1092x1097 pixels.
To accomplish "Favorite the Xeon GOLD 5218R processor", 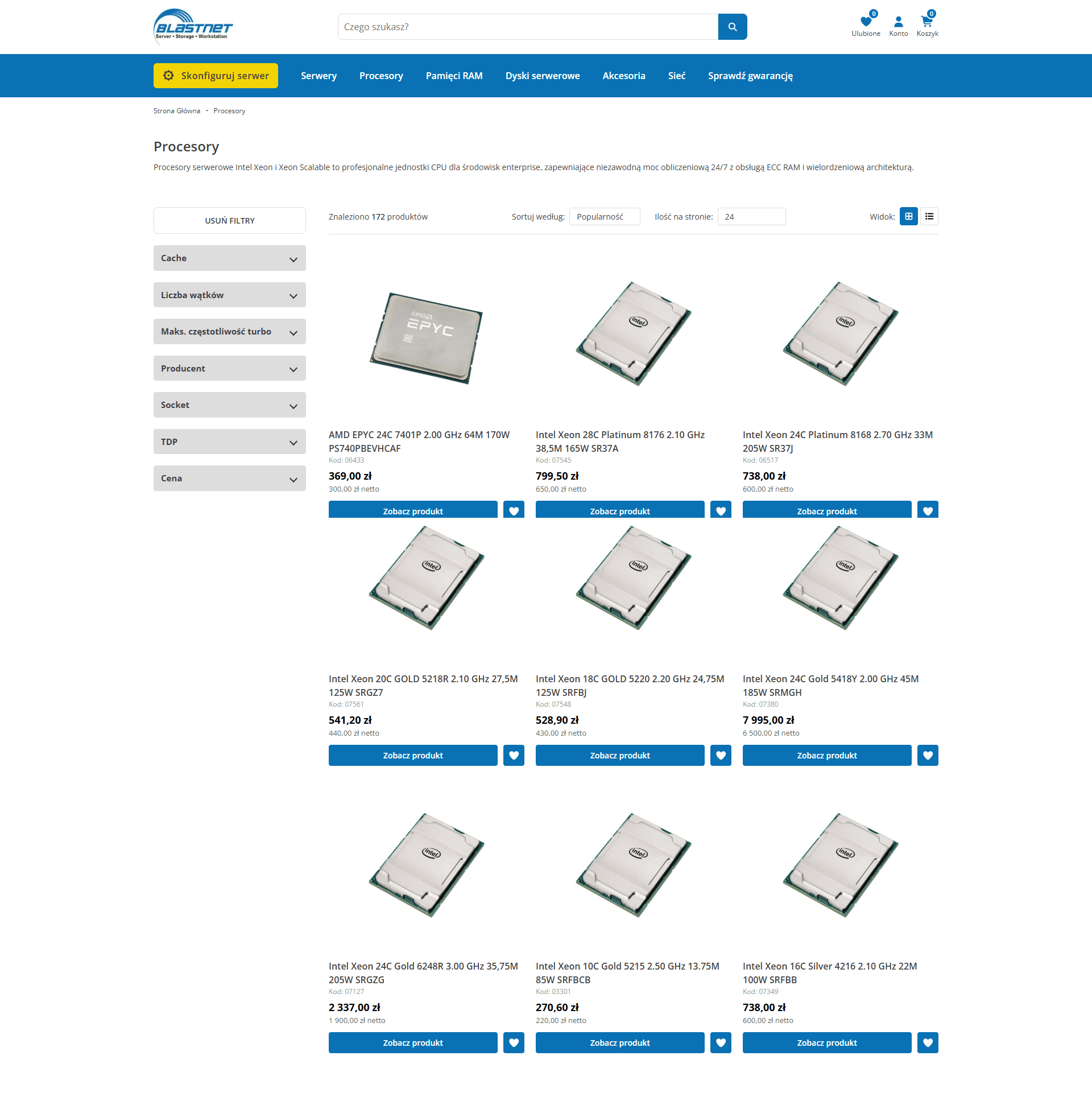I will 514,755.
